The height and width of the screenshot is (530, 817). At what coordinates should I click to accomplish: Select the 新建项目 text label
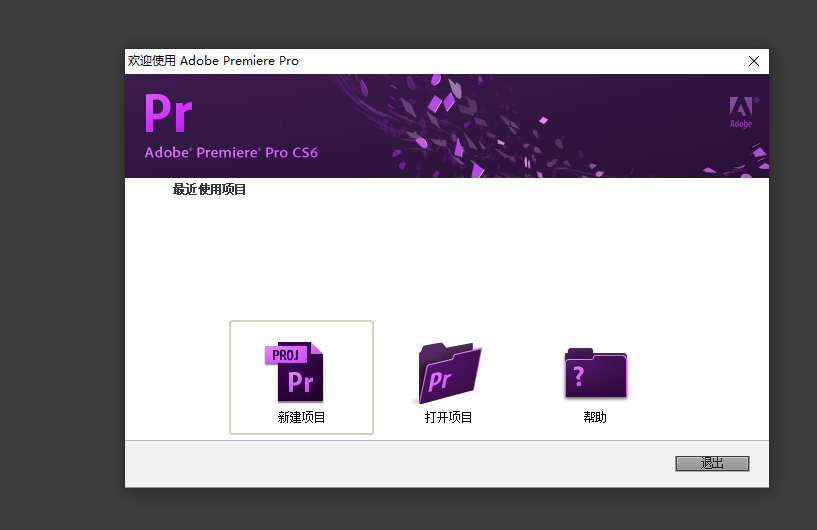tap(301, 417)
